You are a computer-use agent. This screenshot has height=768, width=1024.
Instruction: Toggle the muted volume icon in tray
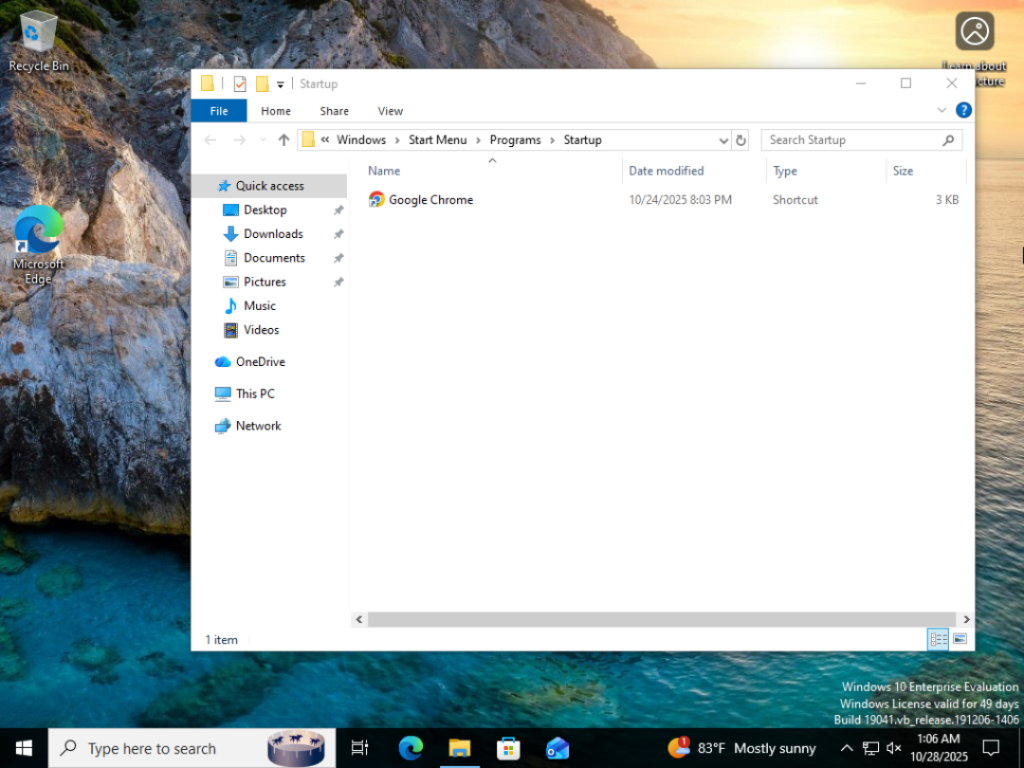click(894, 748)
